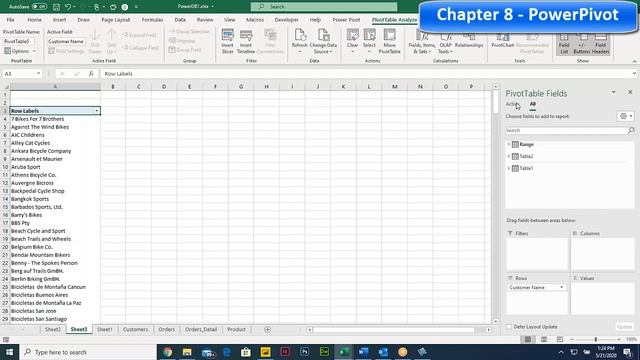Screen dimensions: 640x360
Task: Click Field Settings button
Action: coord(66,51)
